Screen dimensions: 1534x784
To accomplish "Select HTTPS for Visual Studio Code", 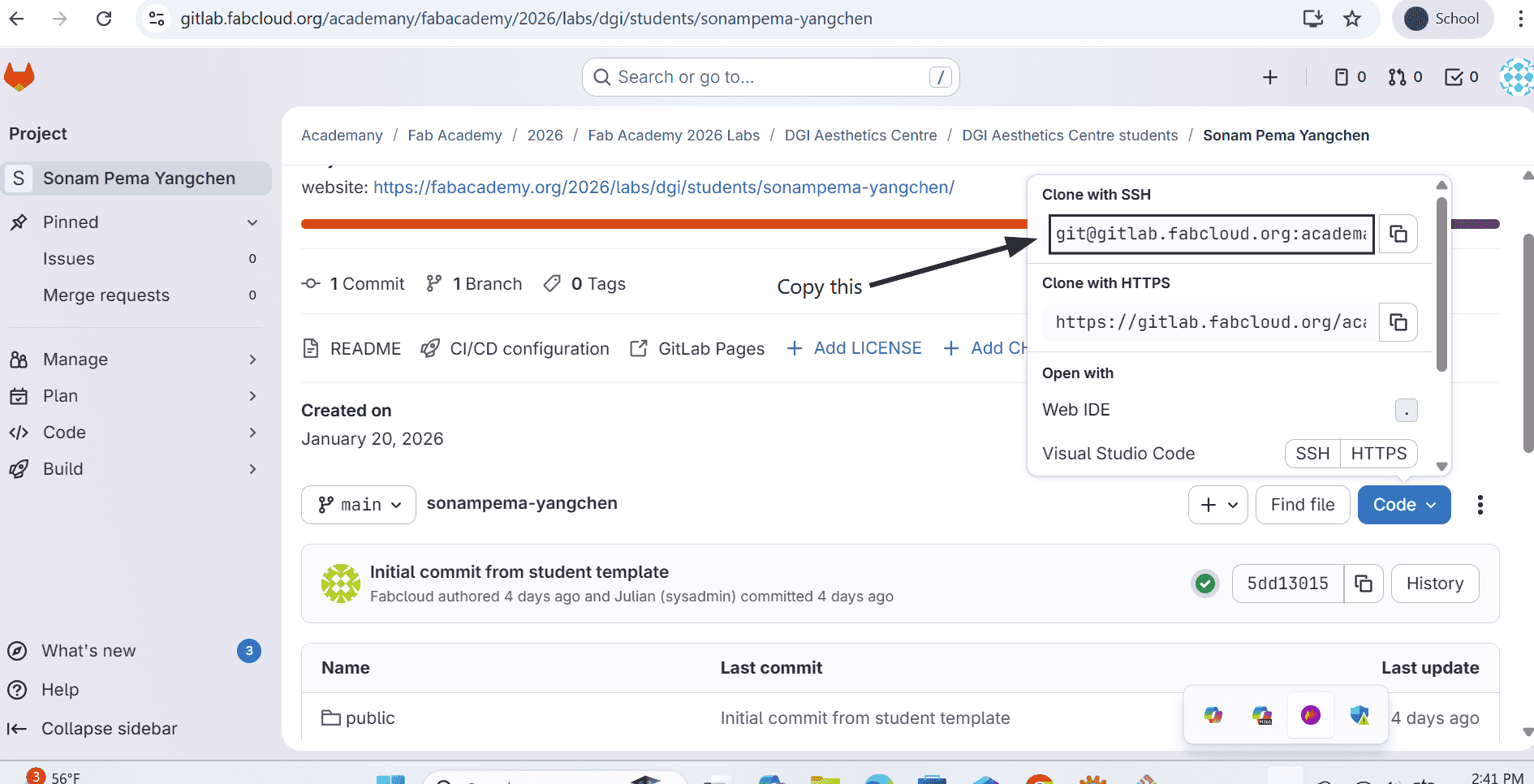I will [1379, 454].
